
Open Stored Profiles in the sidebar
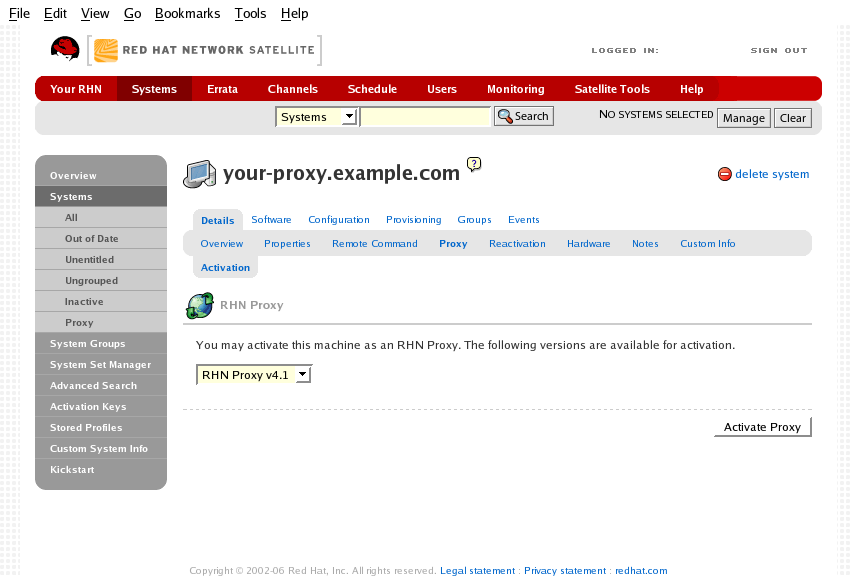click(x=101, y=428)
